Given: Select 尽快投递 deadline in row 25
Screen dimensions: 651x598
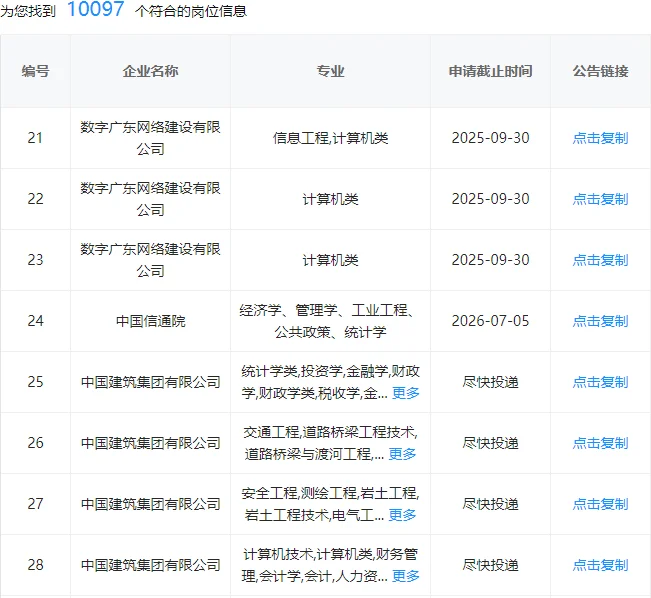Looking at the screenshot, I should (x=490, y=382).
